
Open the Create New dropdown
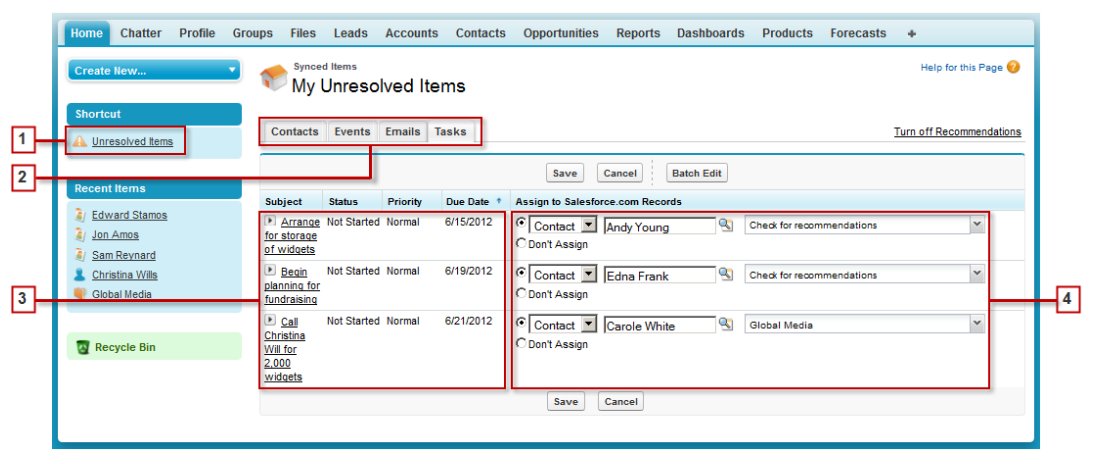pos(154,70)
